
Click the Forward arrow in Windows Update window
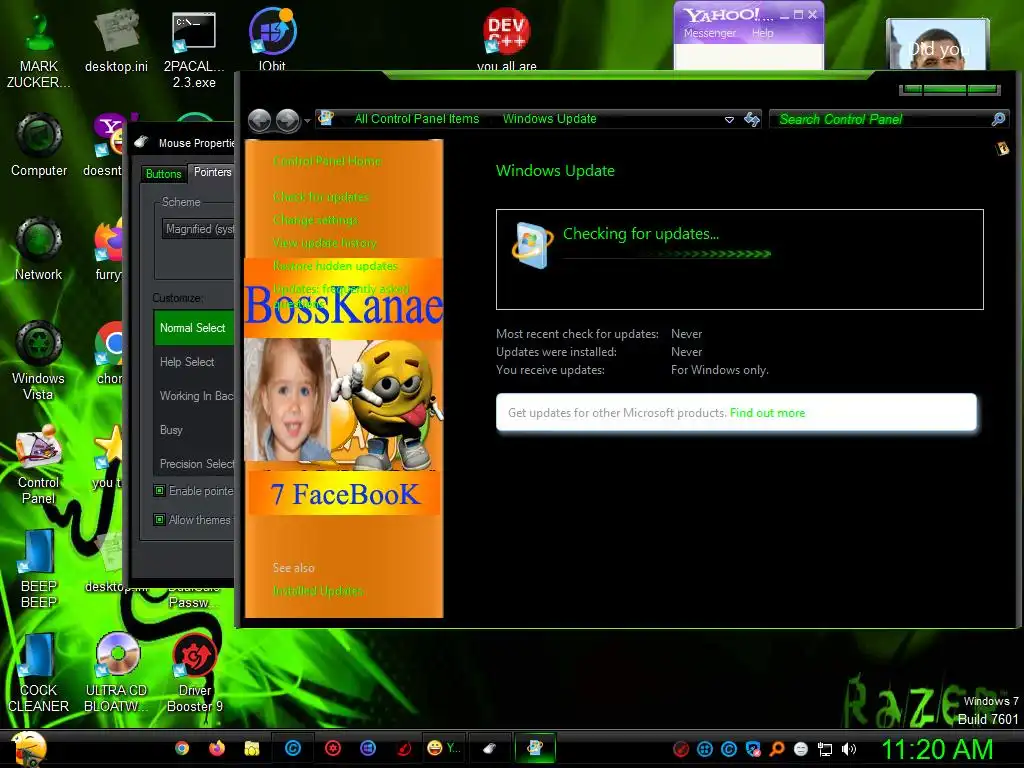[287, 120]
